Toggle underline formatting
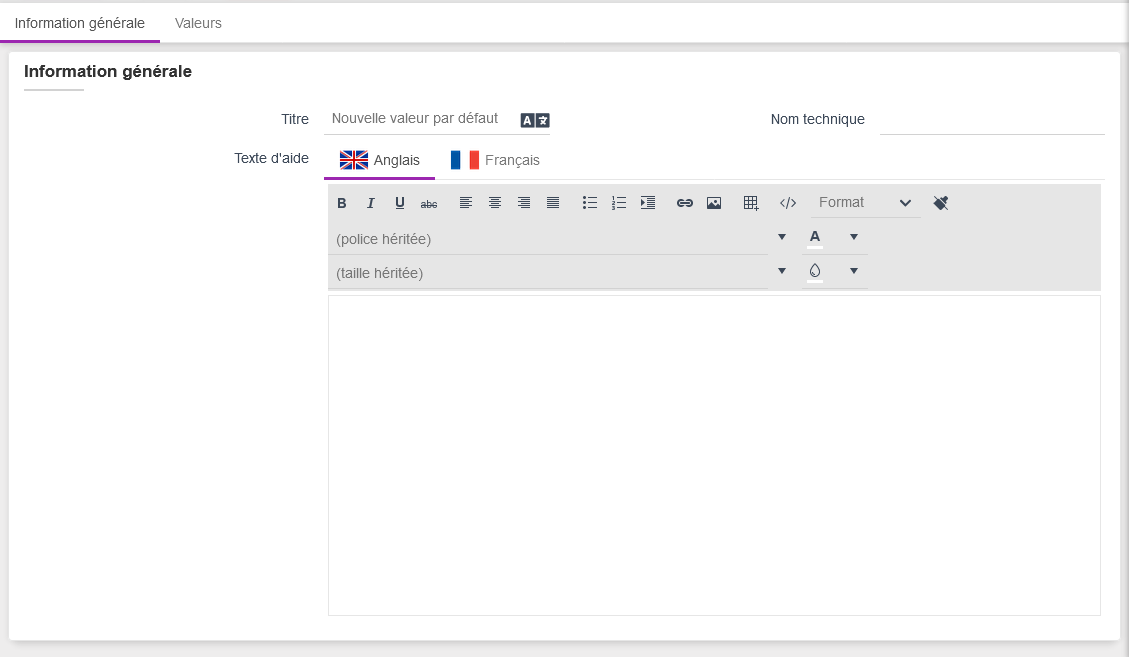Viewport: 1129px width, 657px height. point(400,203)
